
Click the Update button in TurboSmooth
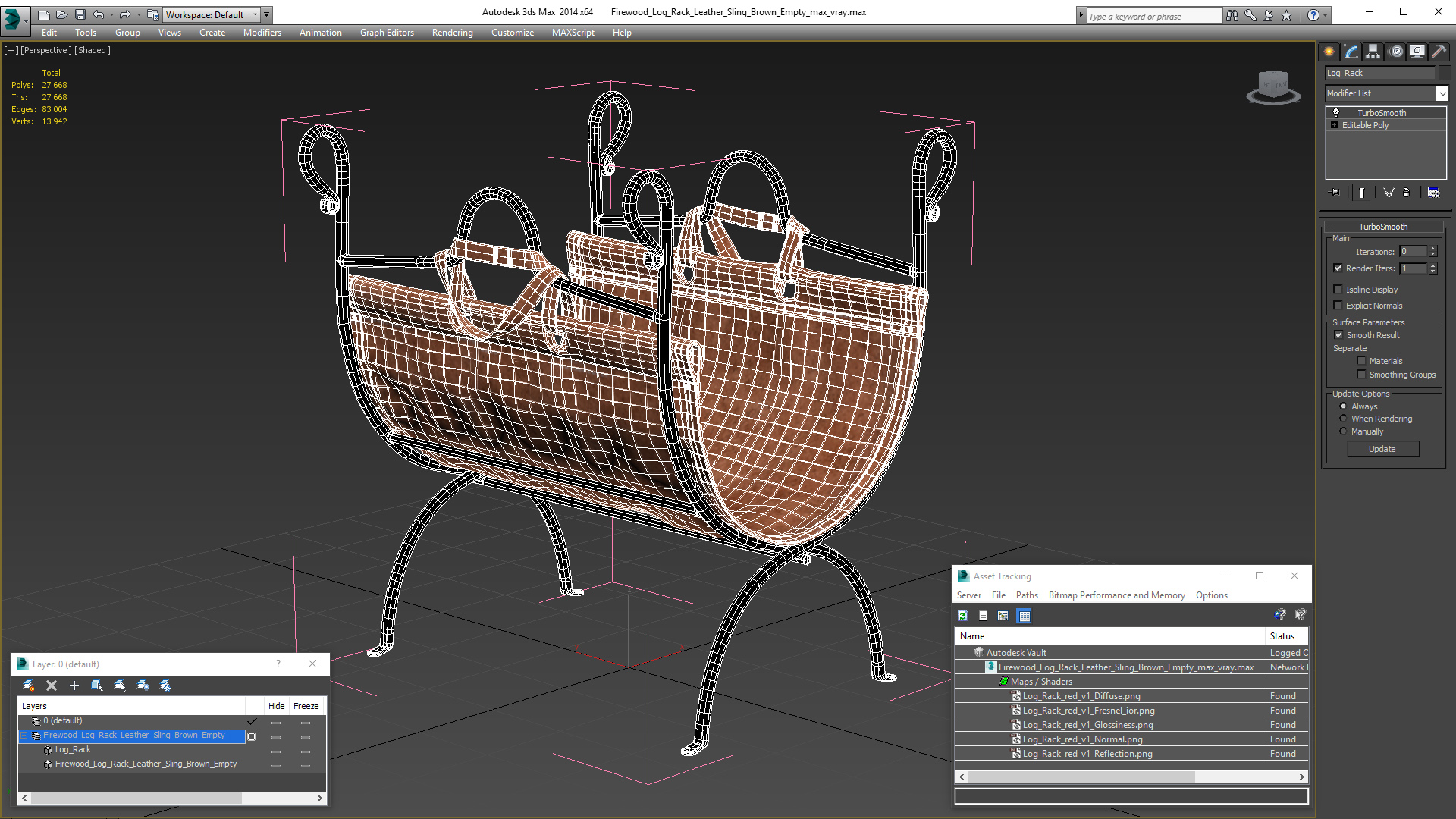coord(1383,448)
